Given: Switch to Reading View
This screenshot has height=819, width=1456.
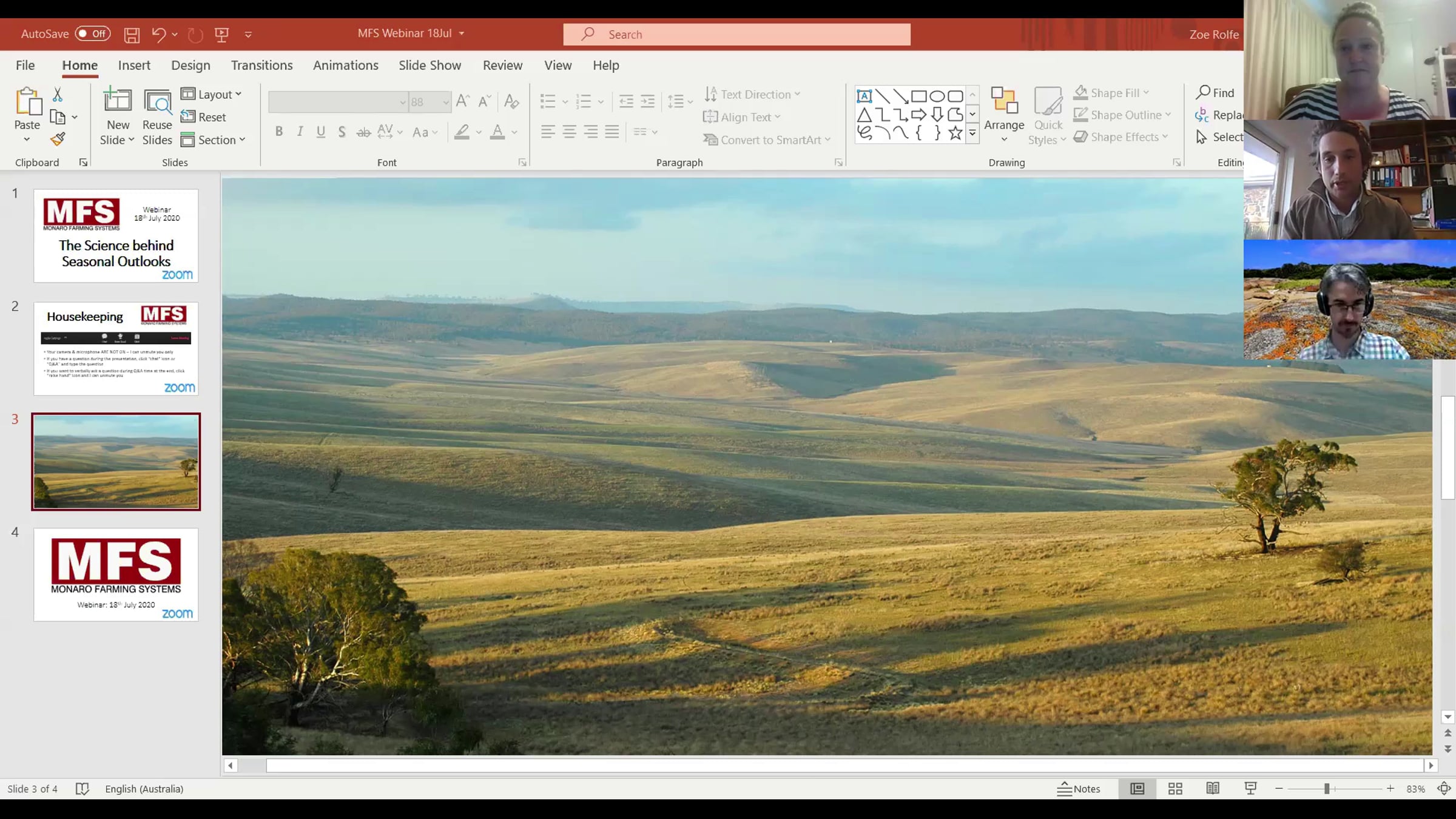Looking at the screenshot, I should coord(1213,789).
